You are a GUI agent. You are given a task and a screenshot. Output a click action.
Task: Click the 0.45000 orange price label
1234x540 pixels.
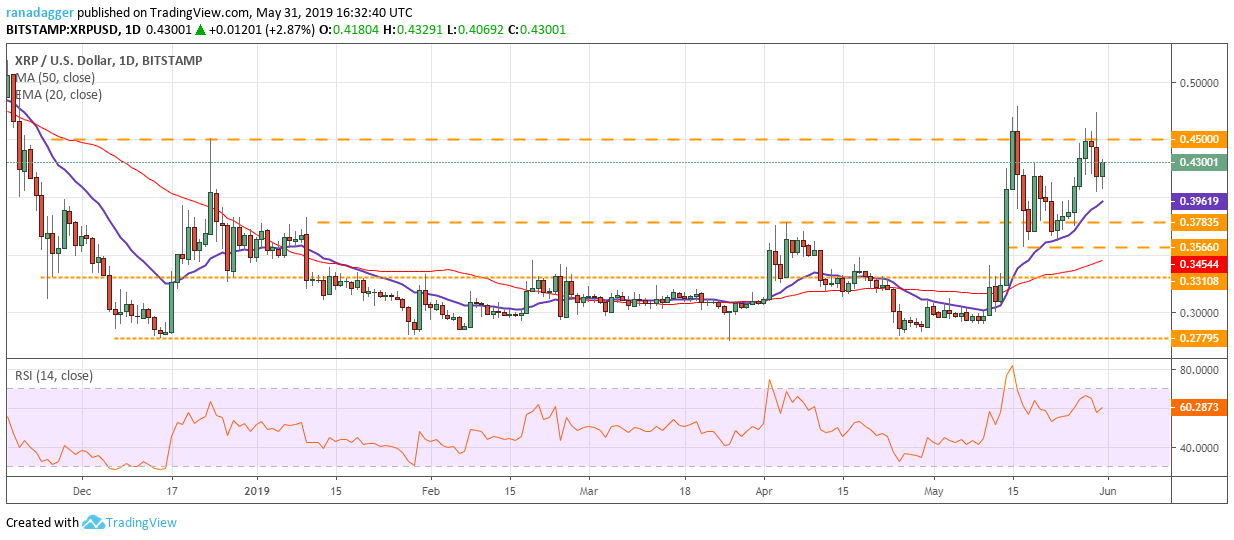coord(1200,139)
